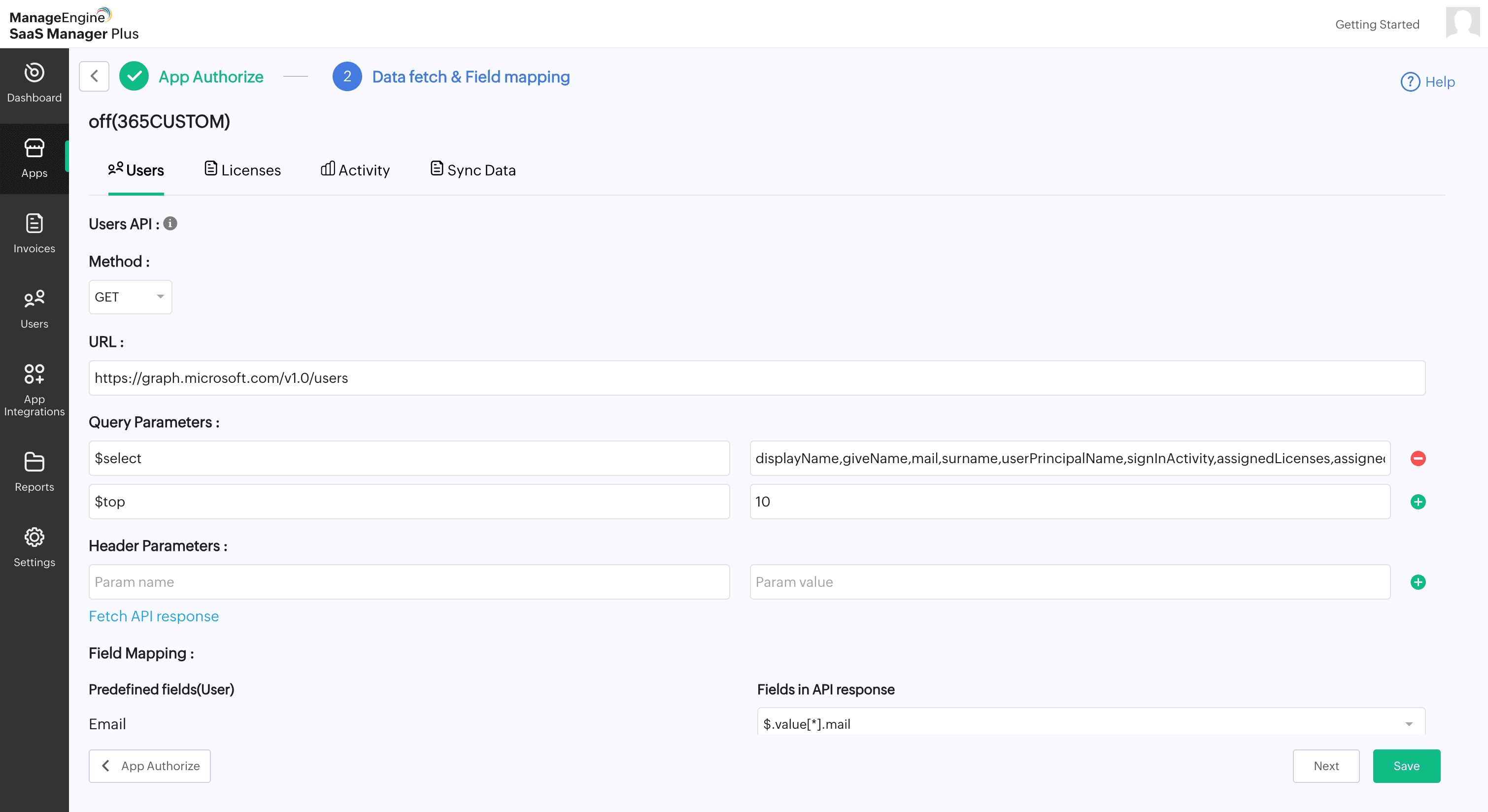Switch to the Licenses tab
The height and width of the screenshot is (812, 1488).
(242, 170)
